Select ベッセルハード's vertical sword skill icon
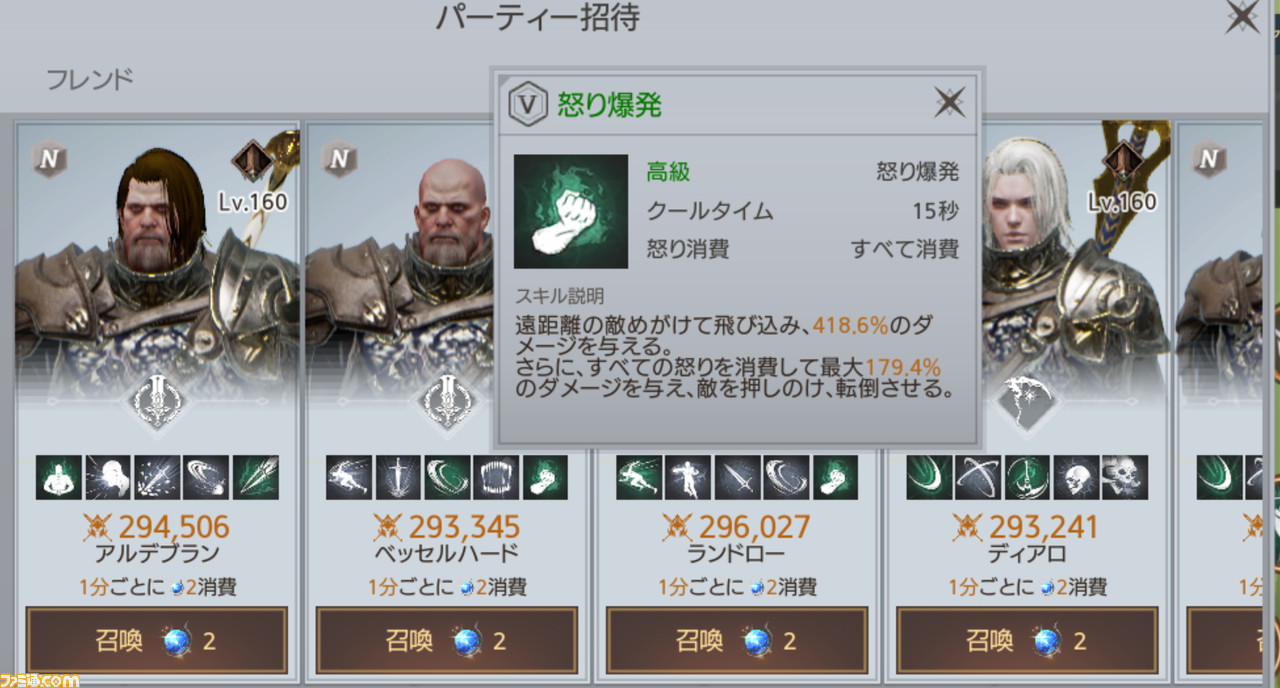1280x688 pixels. tap(398, 477)
